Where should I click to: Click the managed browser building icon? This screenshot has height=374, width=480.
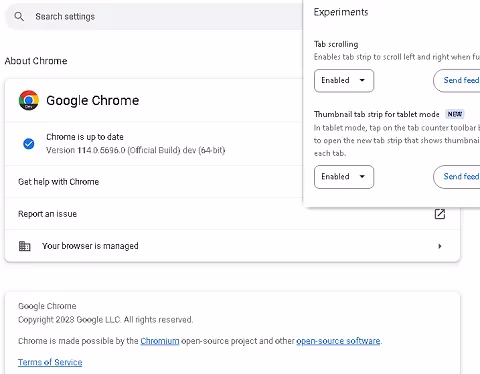point(24,246)
